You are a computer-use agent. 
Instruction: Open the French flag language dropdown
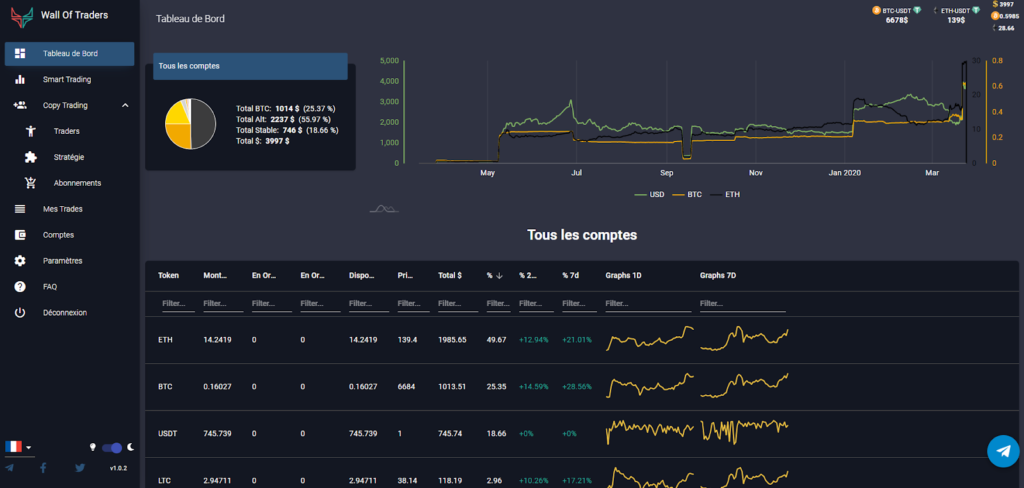[x=18, y=446]
